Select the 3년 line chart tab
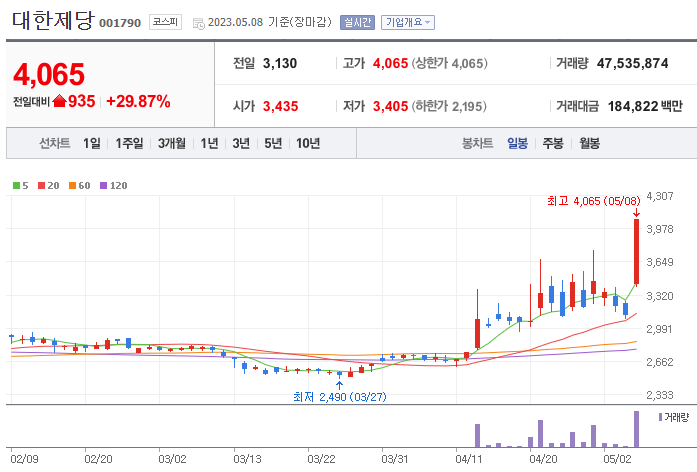 (241, 143)
